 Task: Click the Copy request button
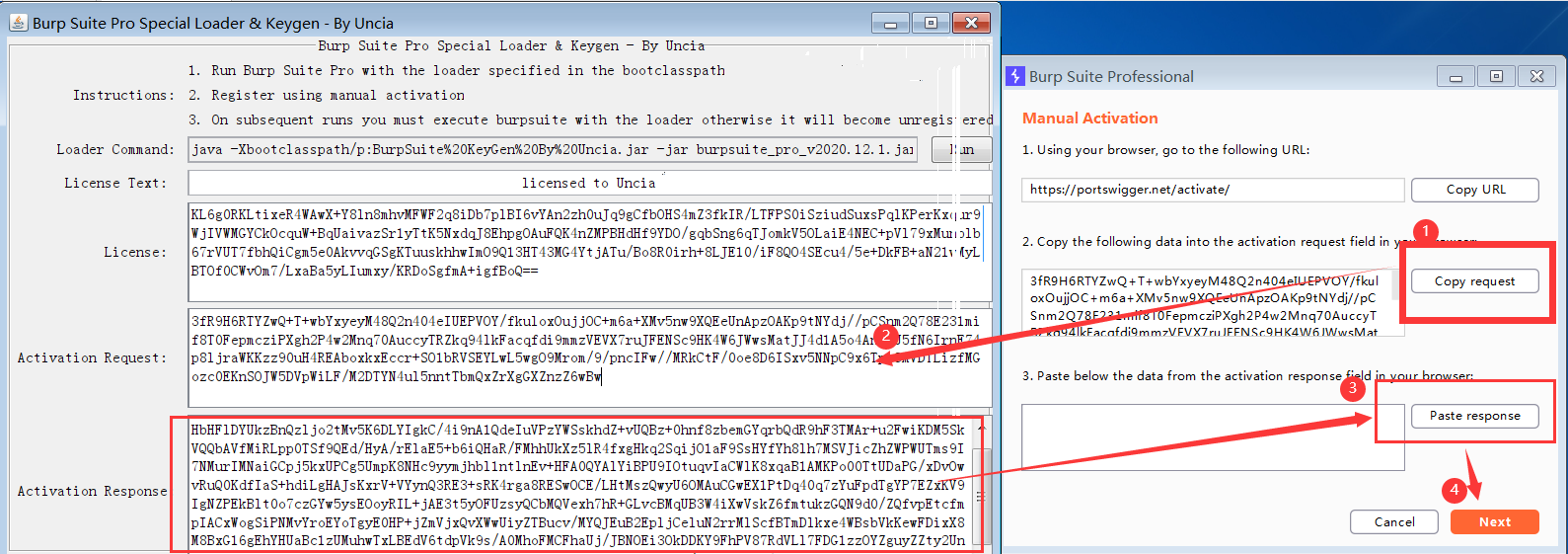1475,281
